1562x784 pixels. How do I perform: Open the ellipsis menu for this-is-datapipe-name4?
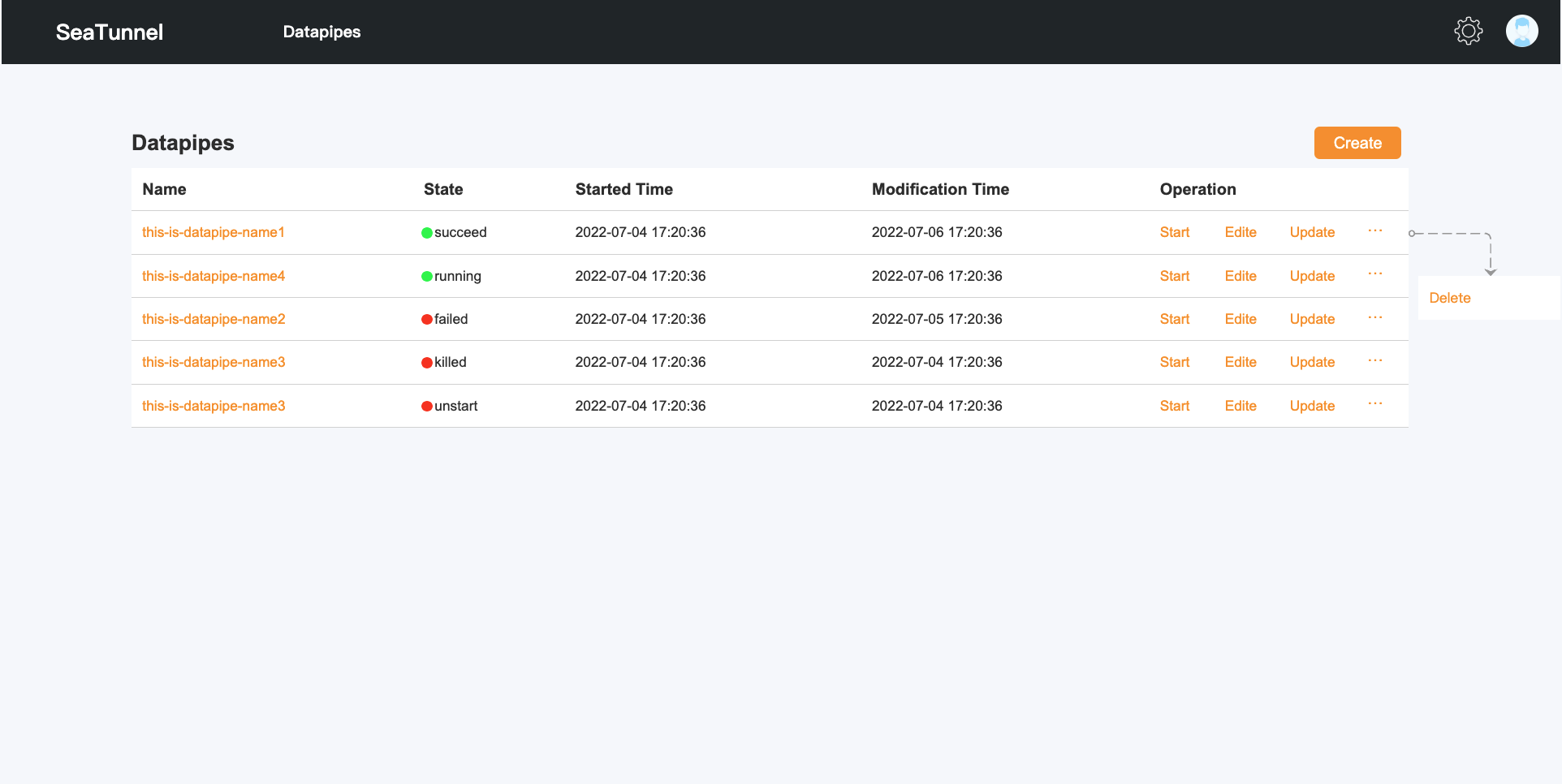(x=1374, y=276)
